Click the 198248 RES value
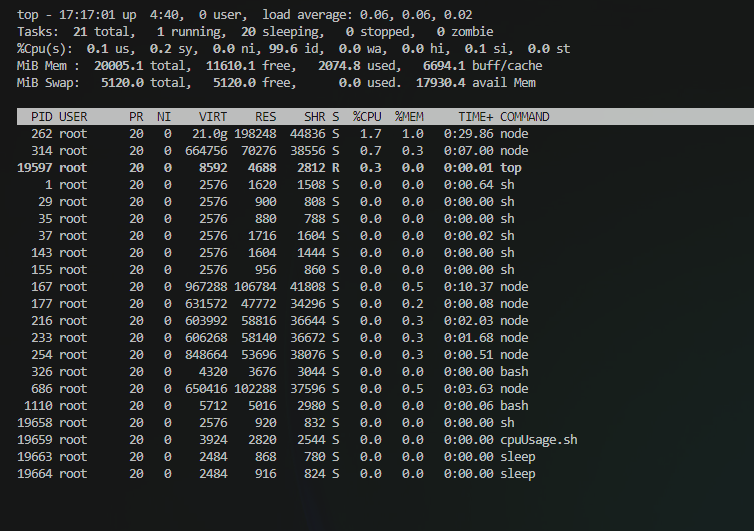Image resolution: width=754 pixels, height=531 pixels. pyautogui.click(x=255, y=134)
